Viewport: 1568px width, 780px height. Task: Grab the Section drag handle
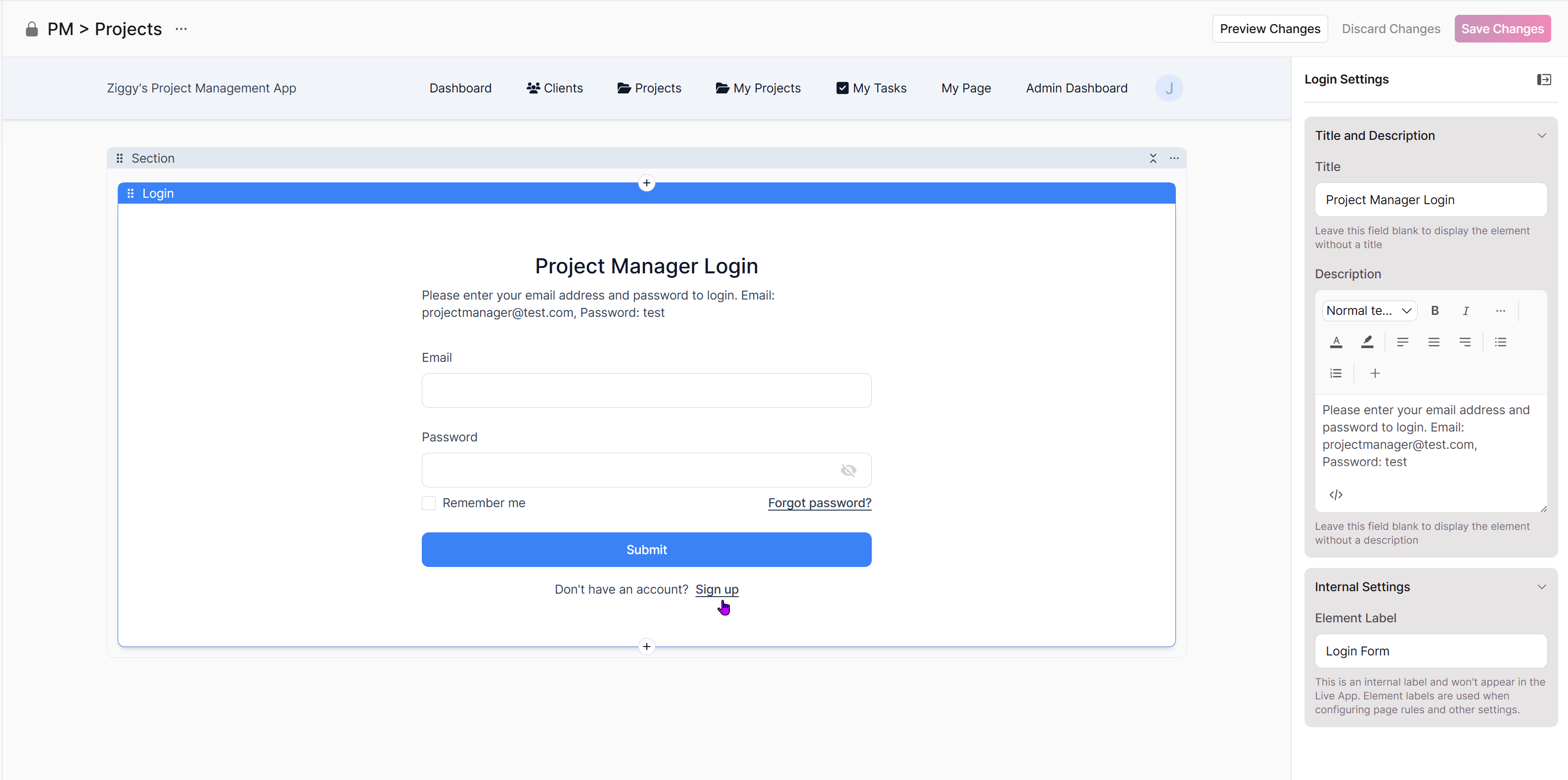pos(119,158)
